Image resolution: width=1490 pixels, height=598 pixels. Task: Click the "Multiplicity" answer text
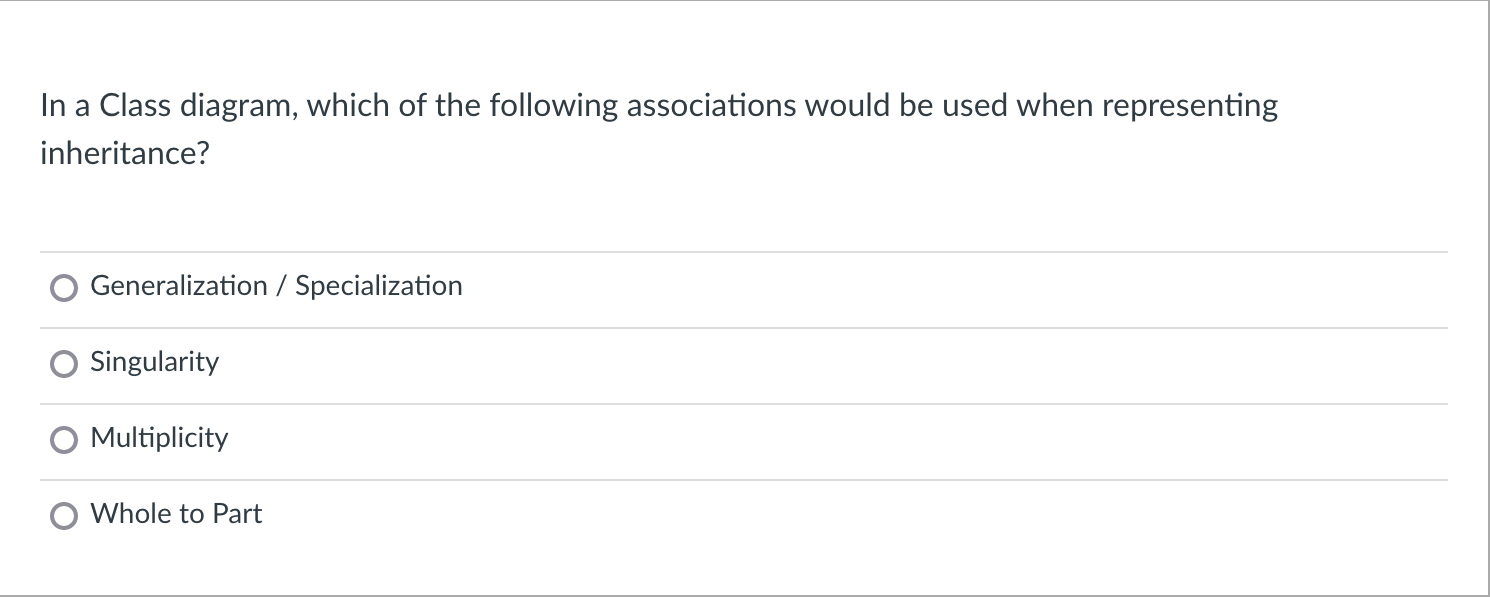(159, 438)
